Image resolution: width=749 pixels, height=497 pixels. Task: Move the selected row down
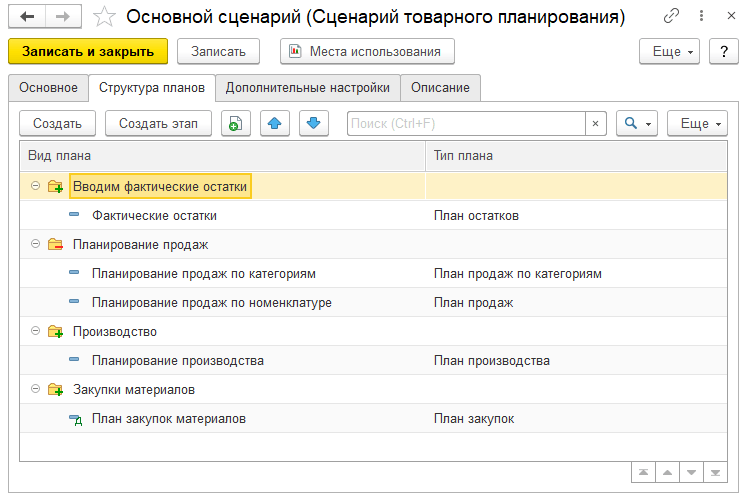pyautogui.click(x=313, y=123)
